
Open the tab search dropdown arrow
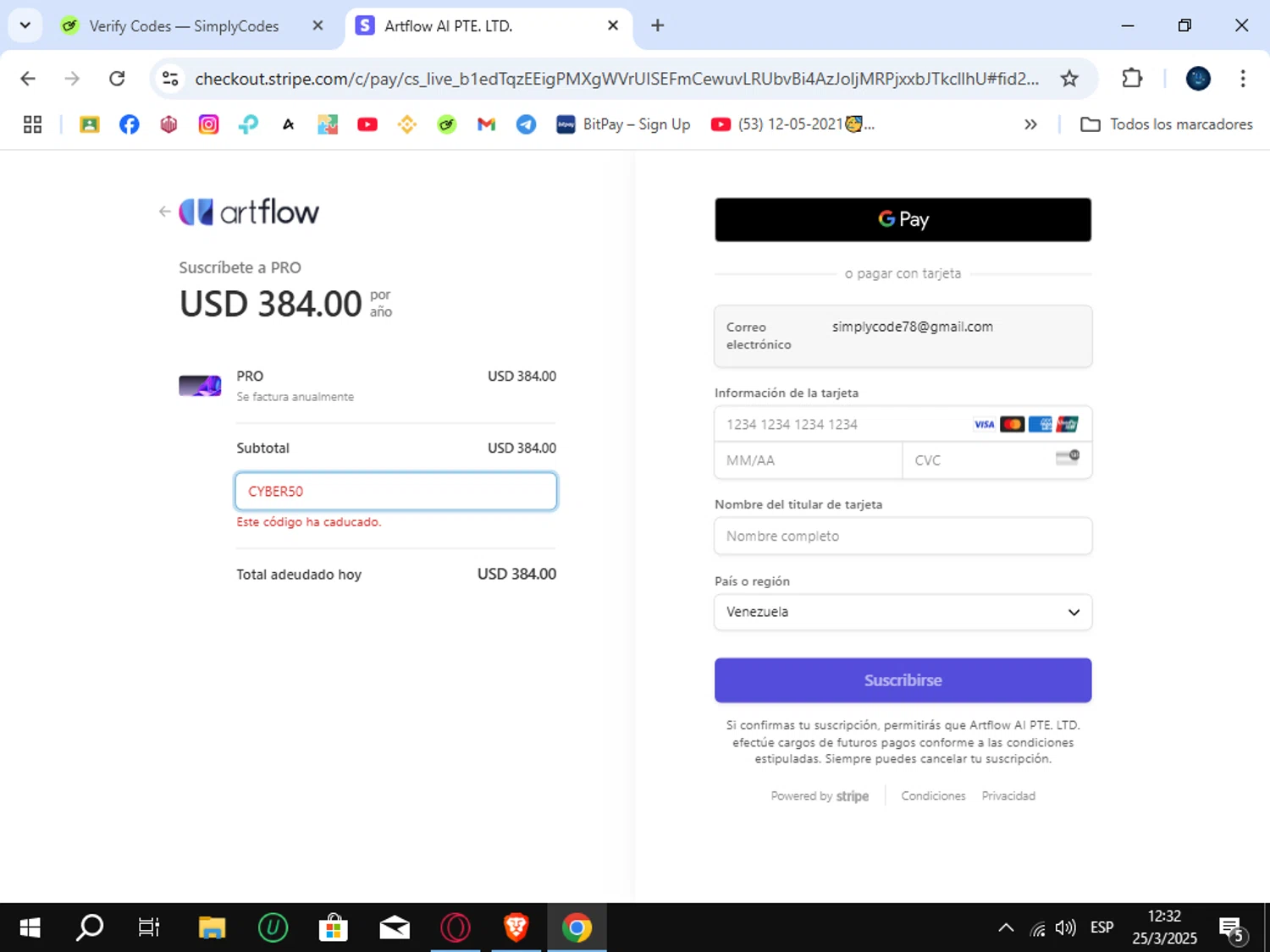tap(25, 25)
